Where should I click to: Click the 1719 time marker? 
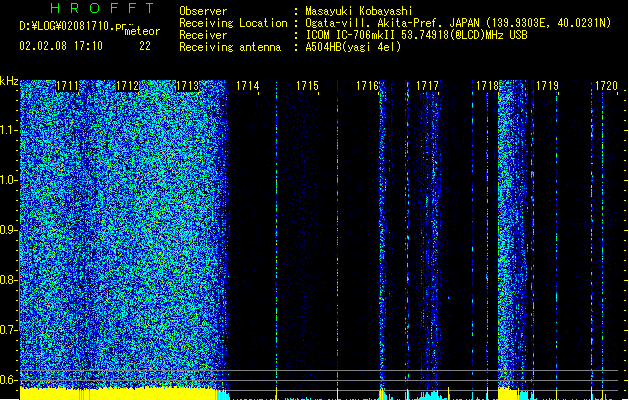547,86
